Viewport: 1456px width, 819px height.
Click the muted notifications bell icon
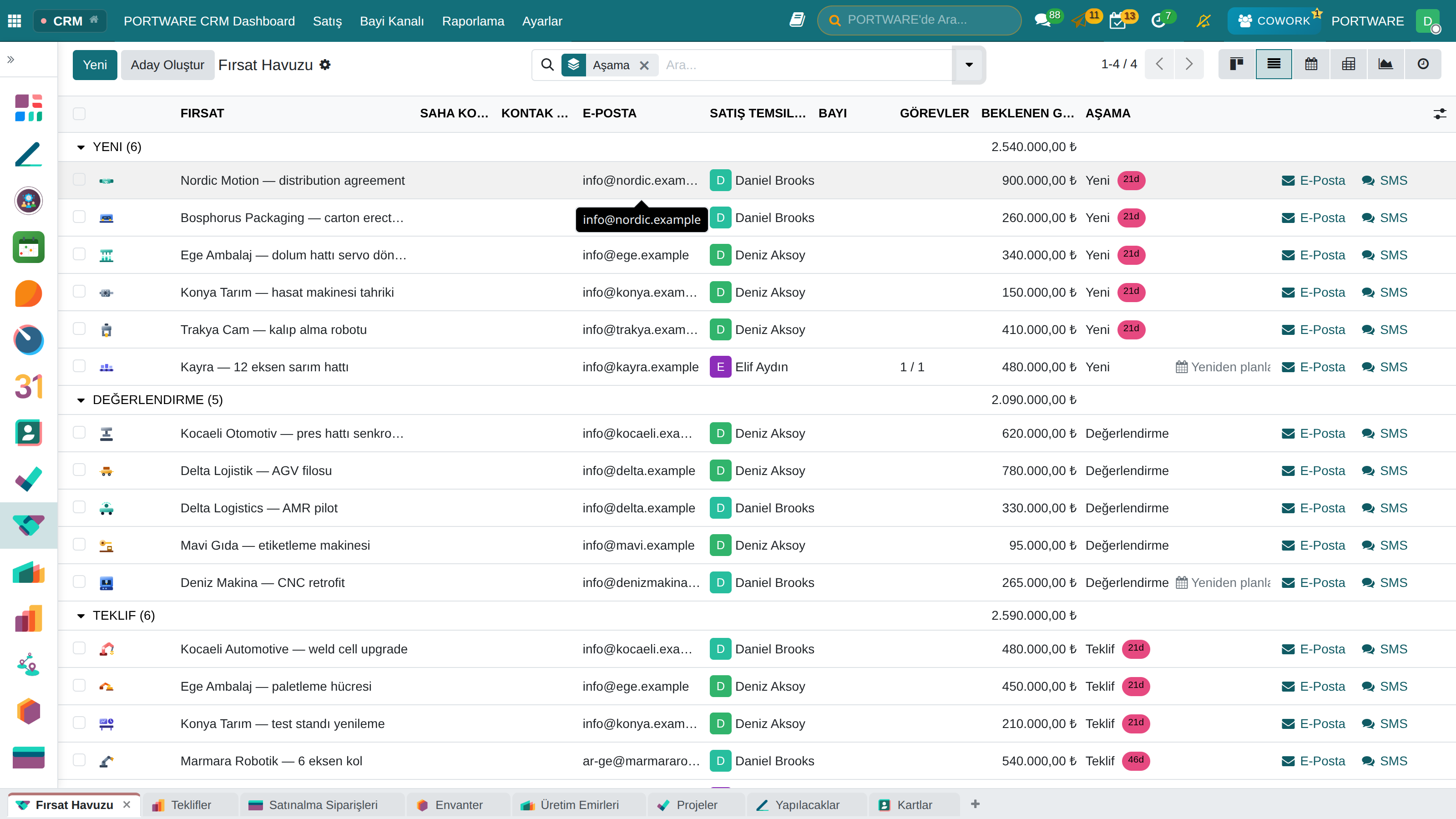(1203, 21)
